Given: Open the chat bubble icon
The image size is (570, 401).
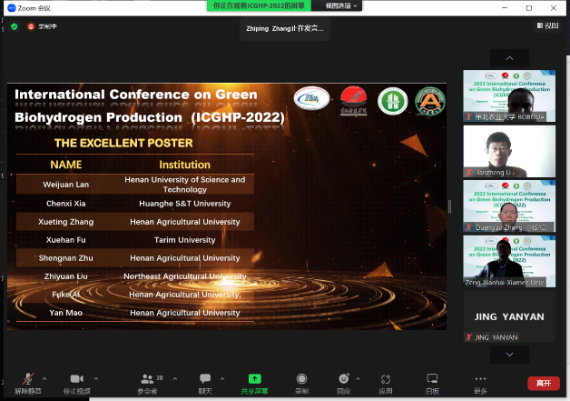Looking at the screenshot, I should tap(205, 378).
